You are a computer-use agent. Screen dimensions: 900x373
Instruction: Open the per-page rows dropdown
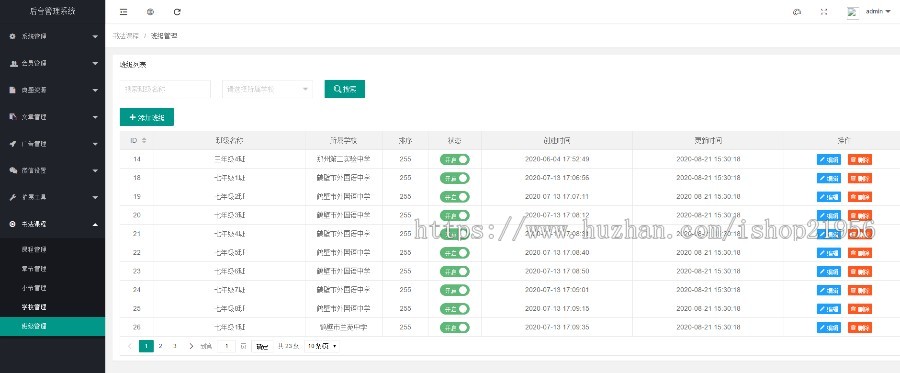[321, 346]
